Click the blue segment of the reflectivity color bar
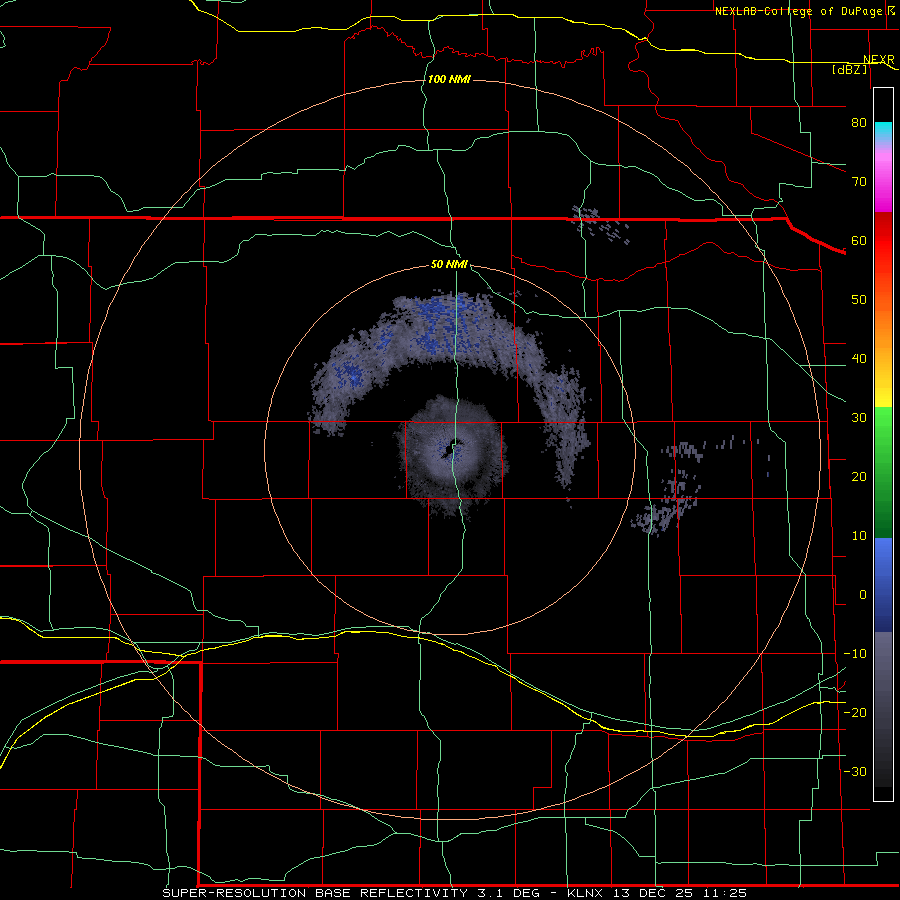Viewport: 900px width, 900px height. [x=883, y=584]
